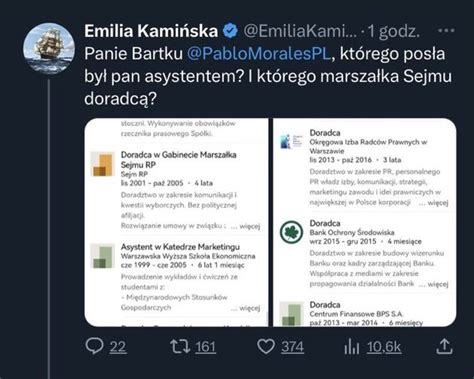Open the right LinkedIn screenshot image
474x379 pixels.
[x=365, y=222]
